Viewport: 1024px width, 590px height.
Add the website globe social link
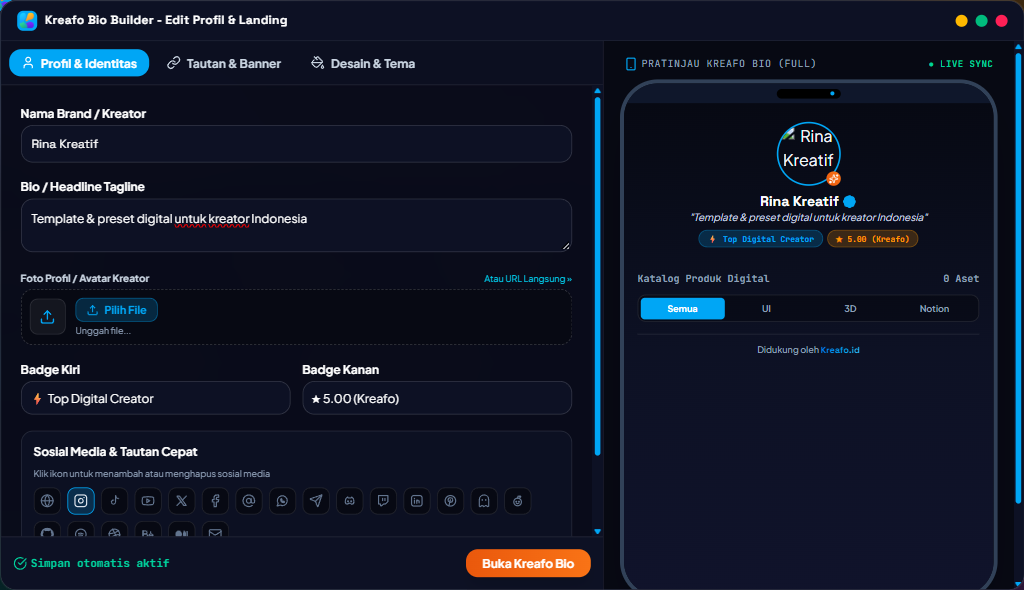coord(47,501)
